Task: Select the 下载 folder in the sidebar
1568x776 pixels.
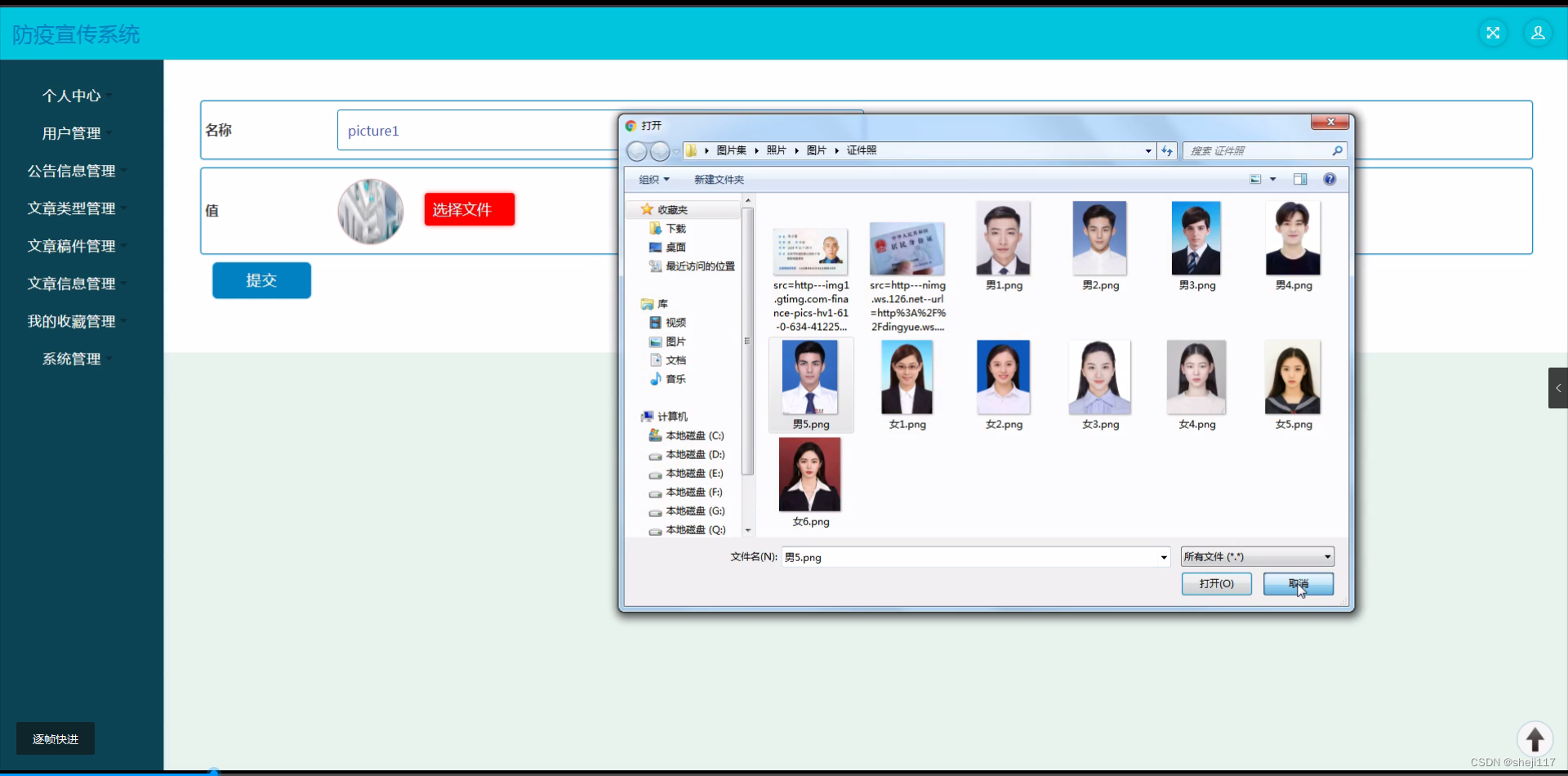Action: [675, 228]
